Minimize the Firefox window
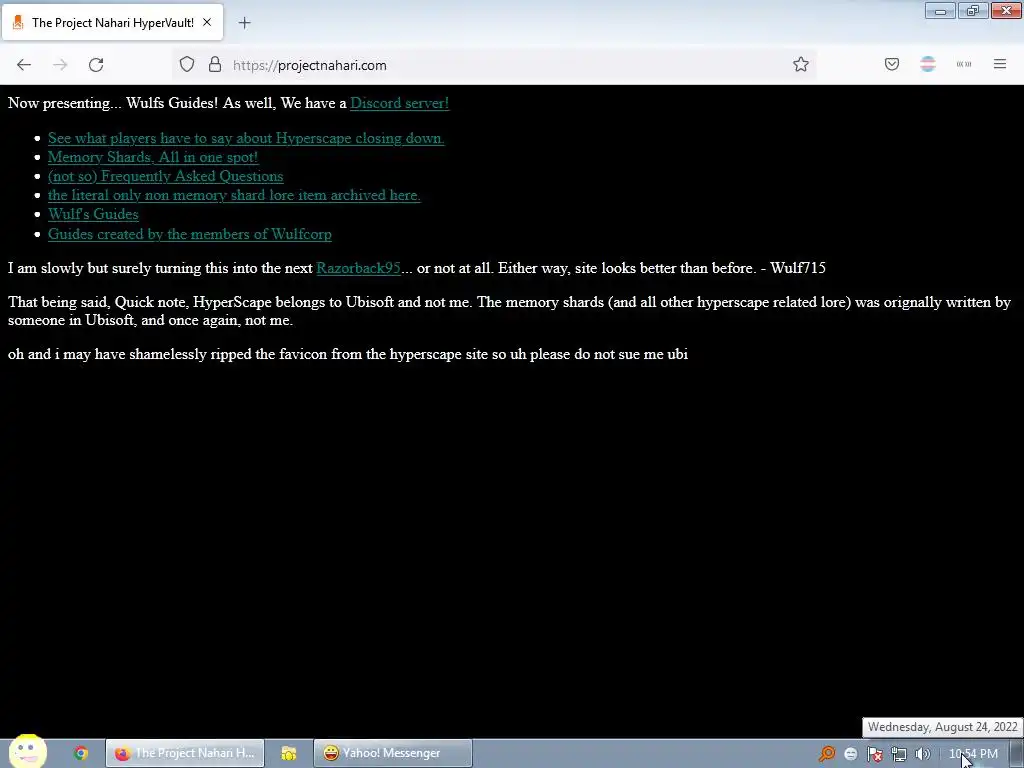 tap(940, 10)
